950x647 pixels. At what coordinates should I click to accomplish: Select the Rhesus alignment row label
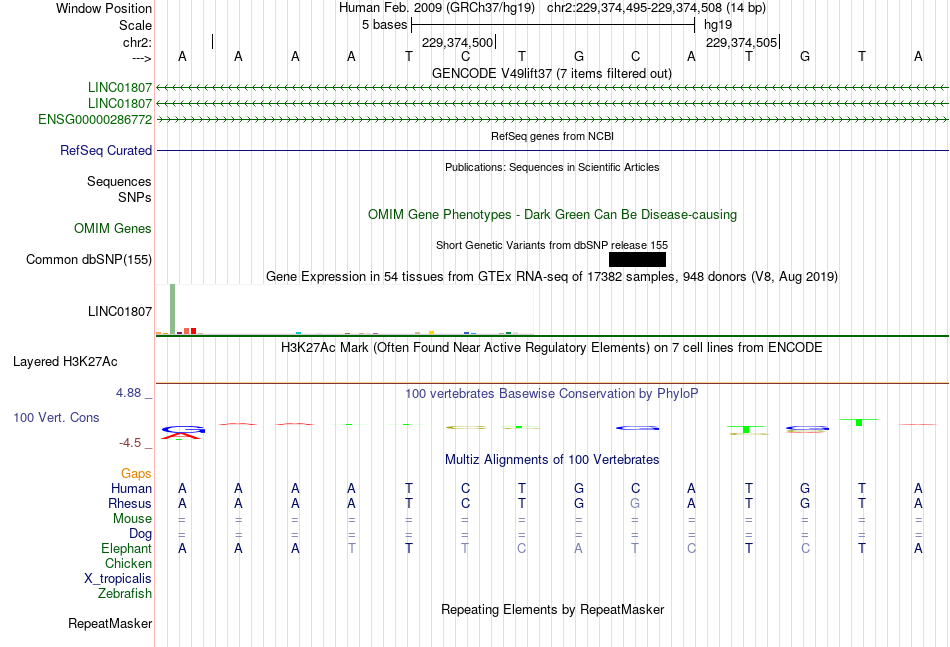point(130,503)
